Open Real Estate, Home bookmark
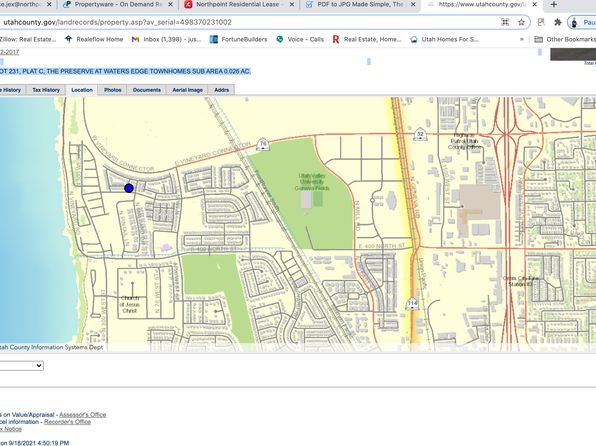Image resolution: width=596 pixels, height=446 pixels. [x=367, y=39]
